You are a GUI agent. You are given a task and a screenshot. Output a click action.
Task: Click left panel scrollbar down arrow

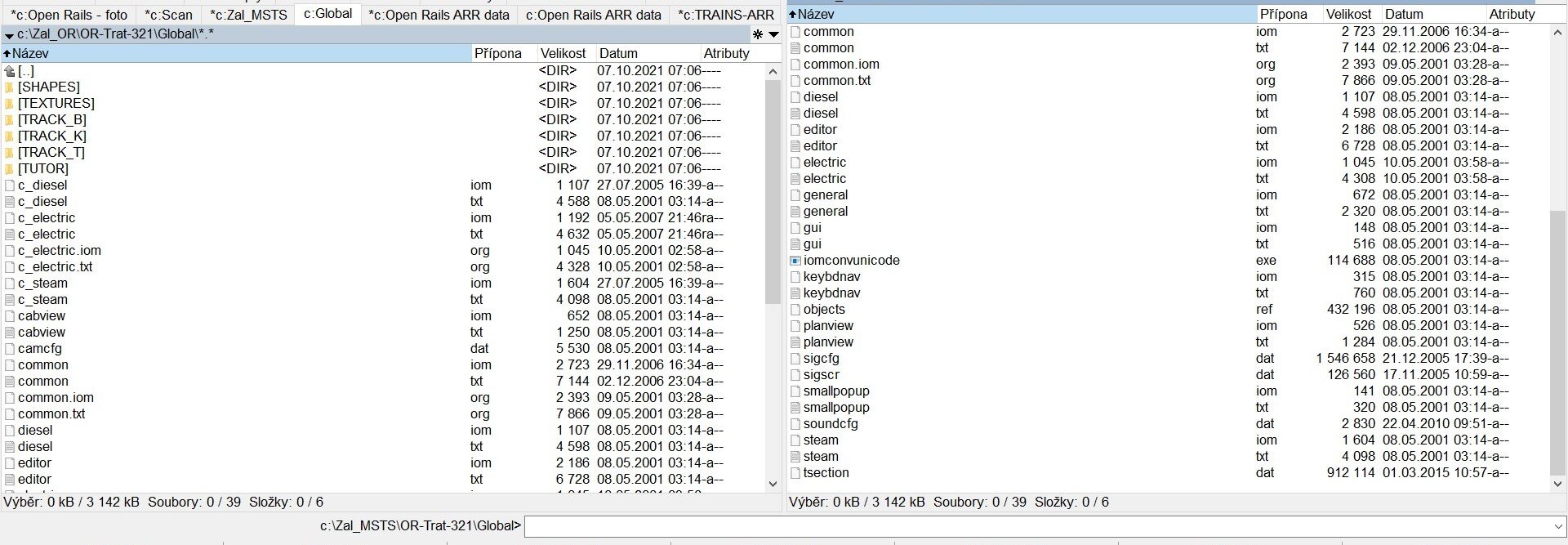773,484
